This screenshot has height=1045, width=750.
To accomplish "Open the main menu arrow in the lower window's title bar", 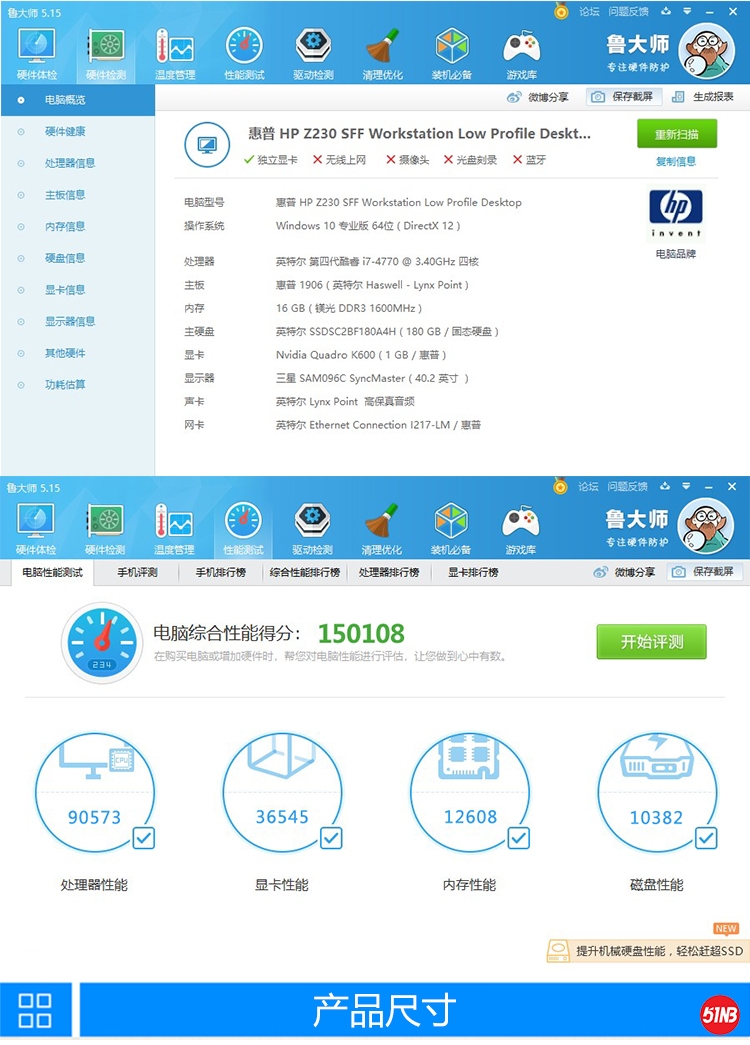I will coord(687,487).
